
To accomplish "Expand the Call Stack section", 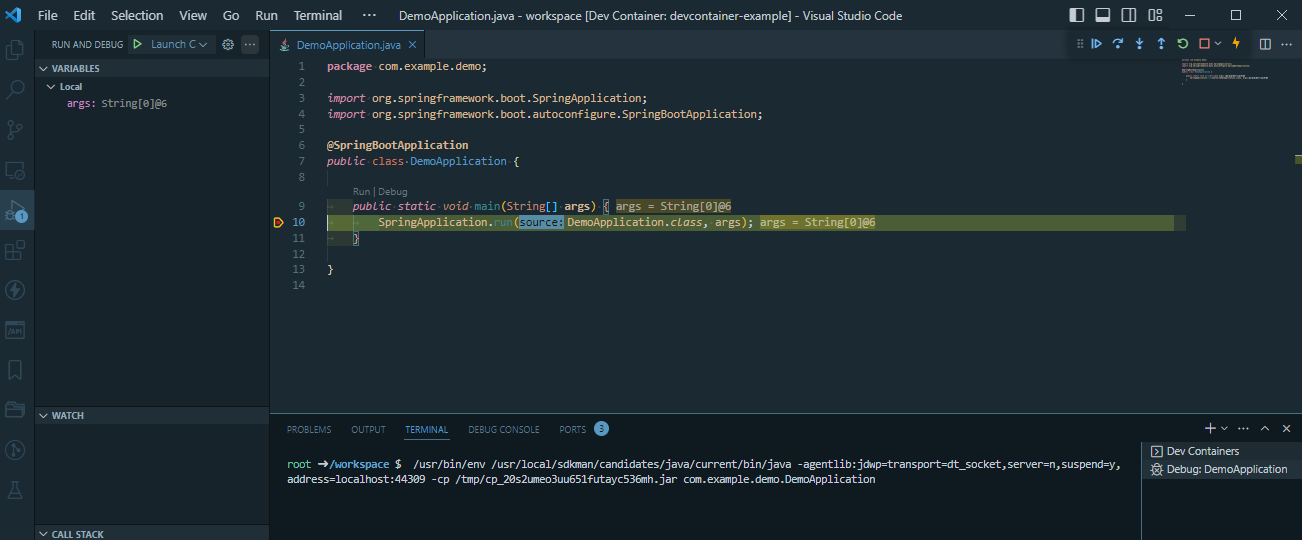I will click(152, 534).
